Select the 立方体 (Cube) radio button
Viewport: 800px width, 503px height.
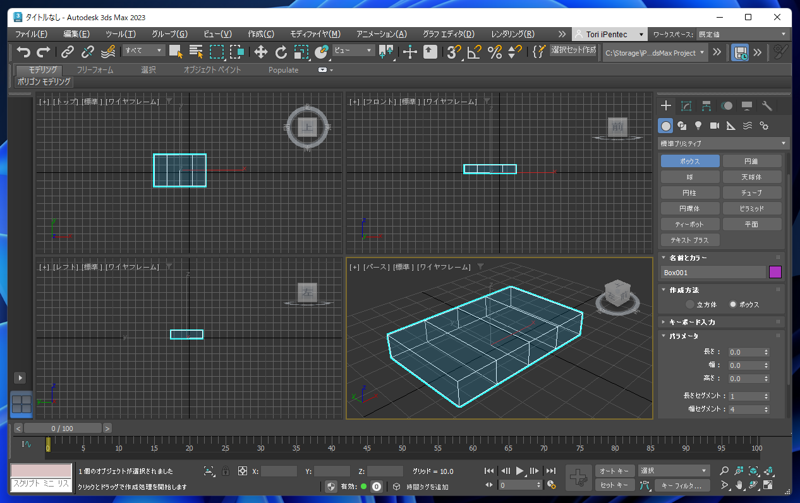point(690,304)
